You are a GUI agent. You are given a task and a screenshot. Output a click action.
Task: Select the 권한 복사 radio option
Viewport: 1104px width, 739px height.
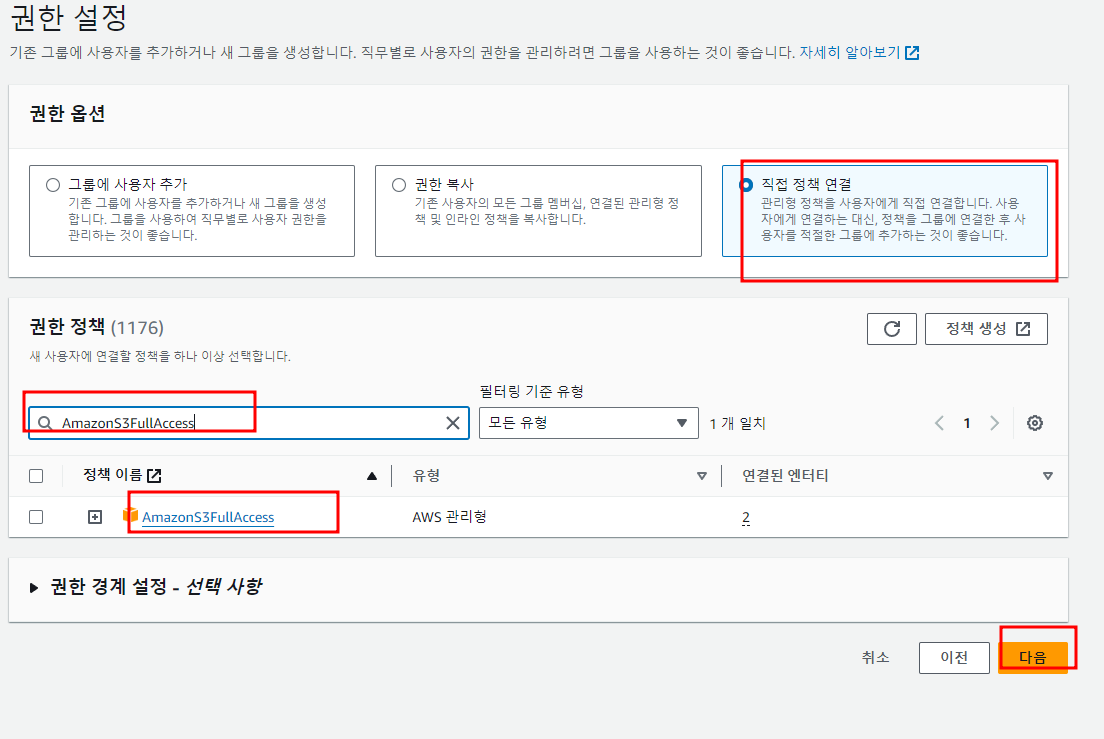coord(399,185)
